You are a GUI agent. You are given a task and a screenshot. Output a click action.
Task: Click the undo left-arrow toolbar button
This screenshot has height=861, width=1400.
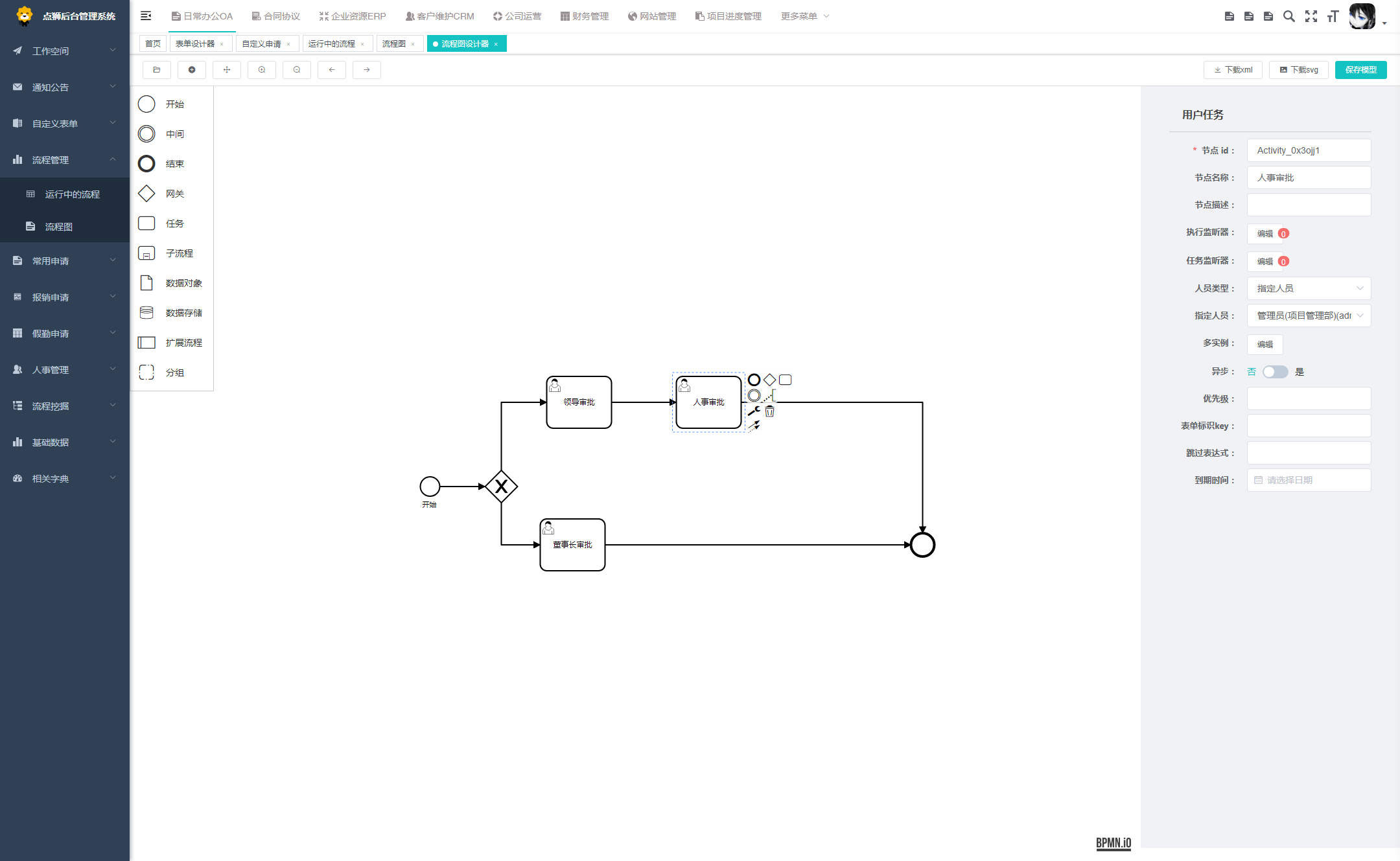tap(332, 70)
